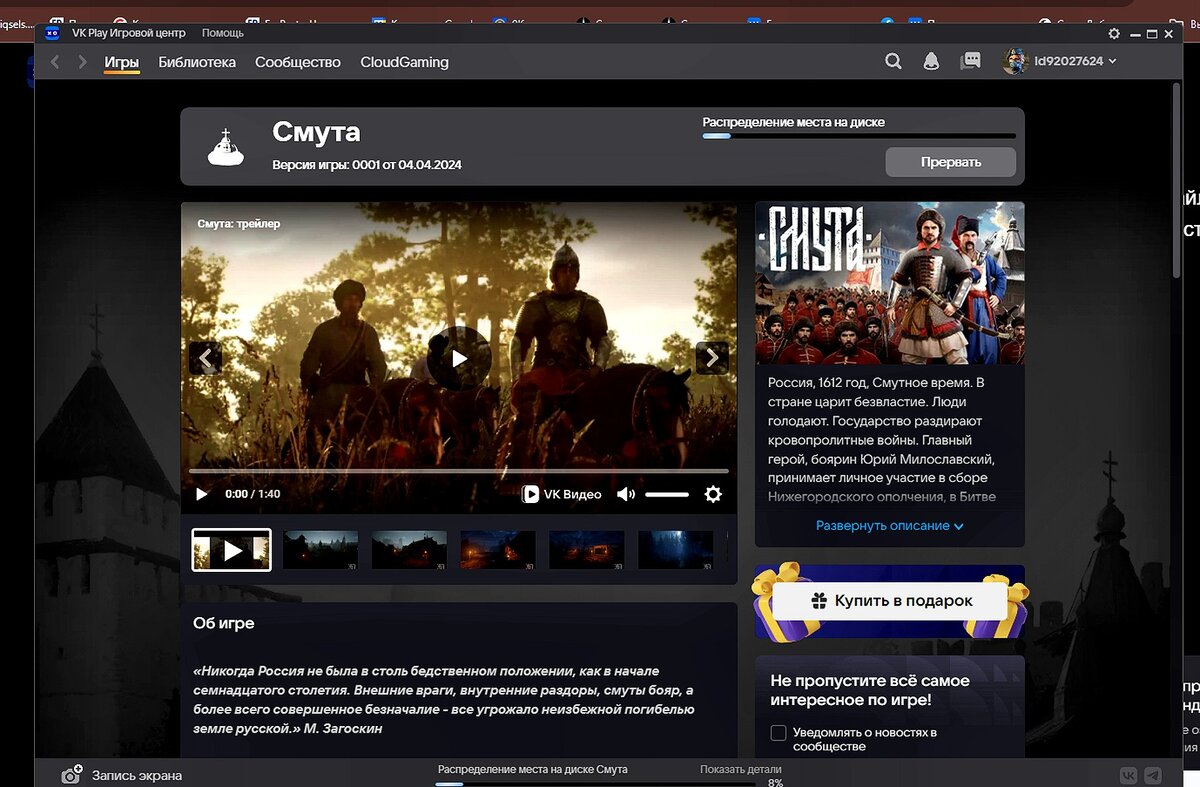The width and height of the screenshot is (1200, 787).
Task: Open video player settings gear
Action: 713,494
